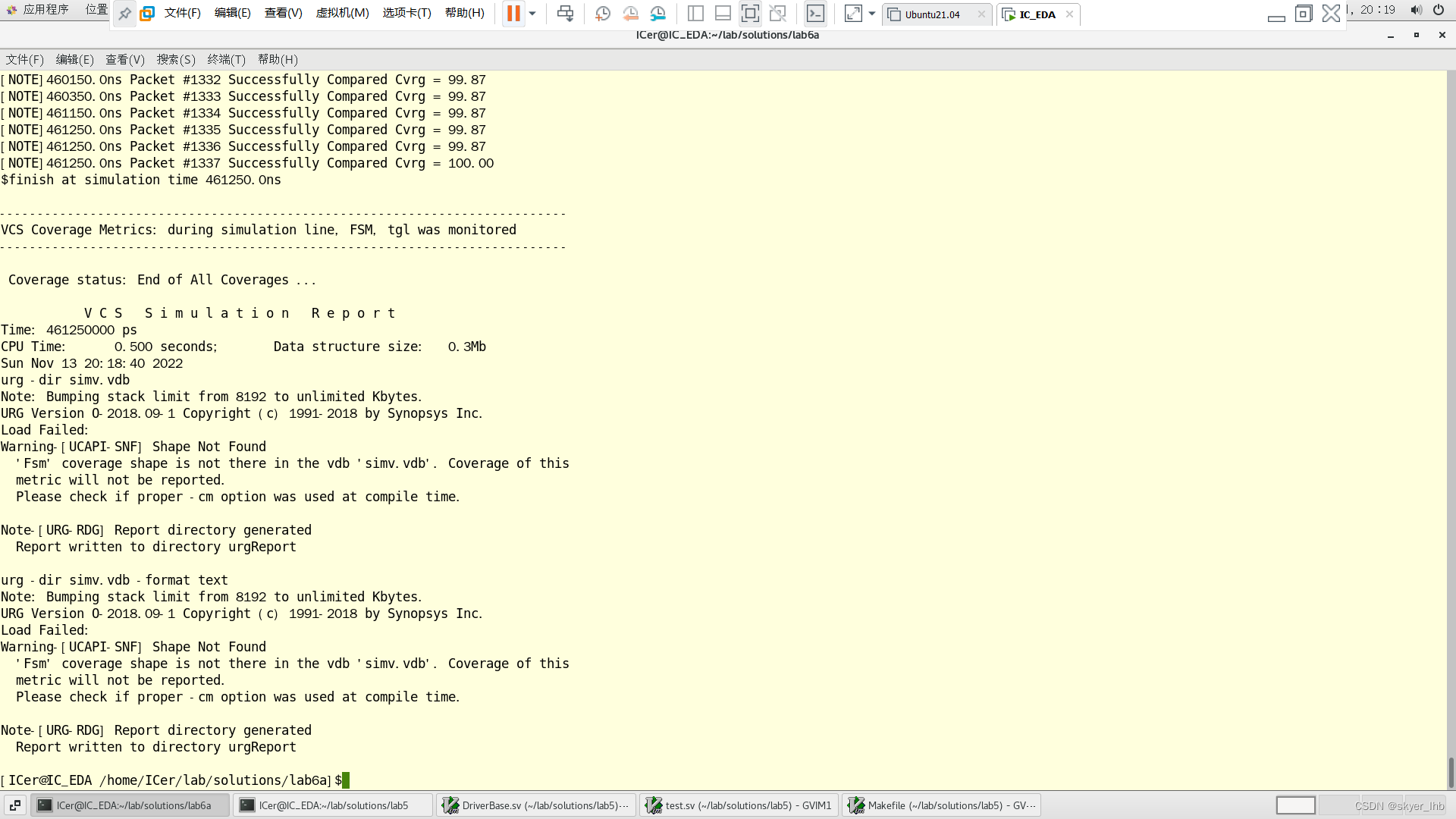Revert to the previous snapshot
Screen dimensions: 1456x819
coord(630,13)
